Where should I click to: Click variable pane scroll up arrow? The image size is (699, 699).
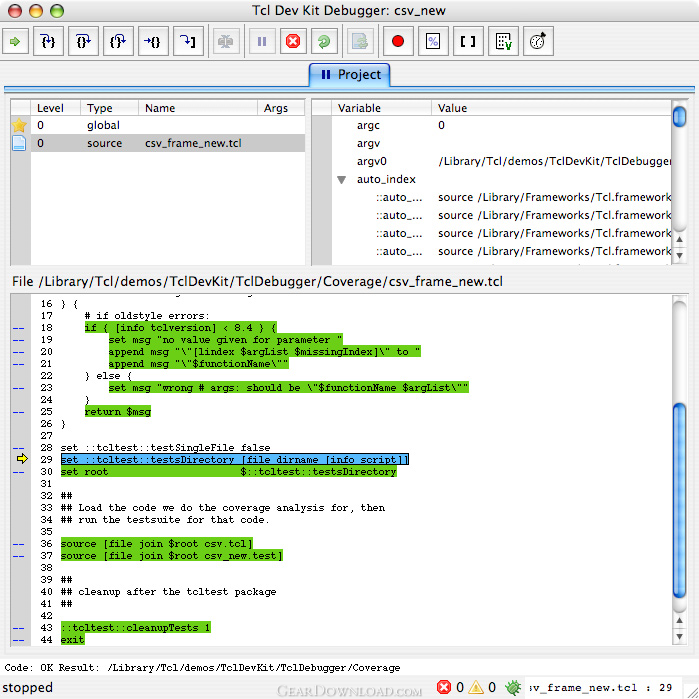[679, 239]
